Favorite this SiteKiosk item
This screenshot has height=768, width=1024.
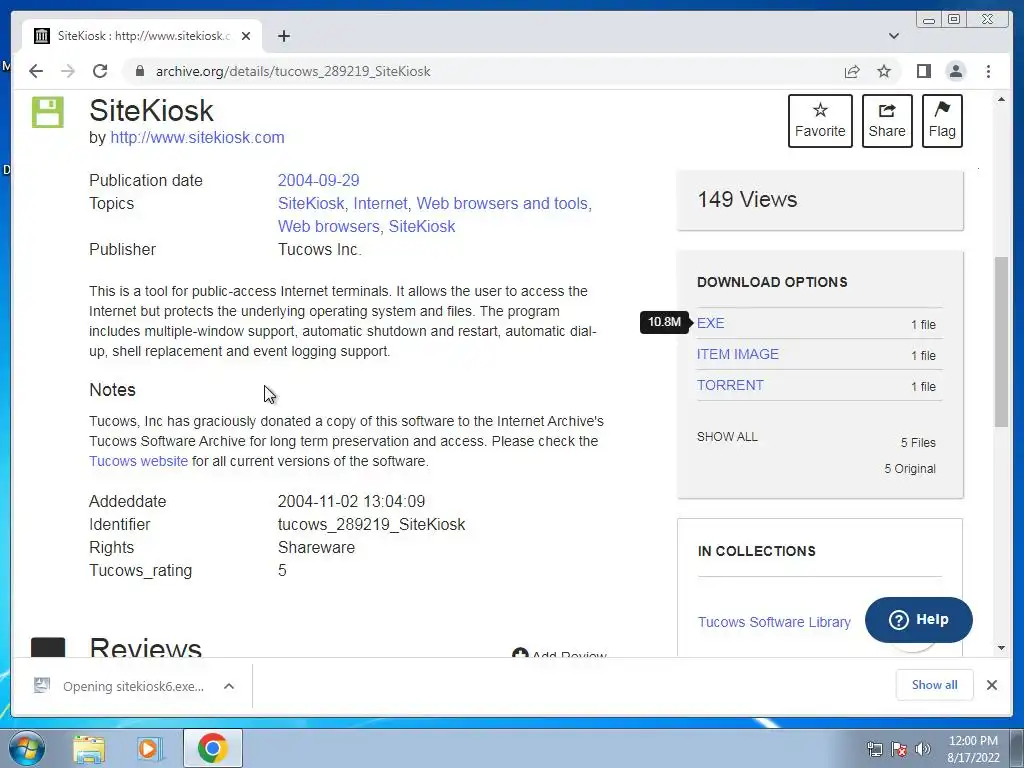(820, 121)
